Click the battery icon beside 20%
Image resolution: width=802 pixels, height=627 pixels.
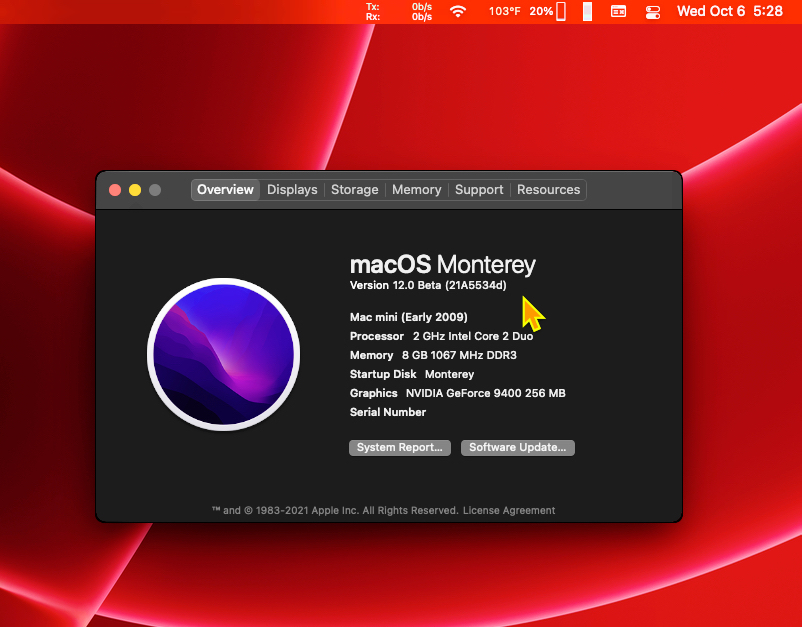coord(561,11)
